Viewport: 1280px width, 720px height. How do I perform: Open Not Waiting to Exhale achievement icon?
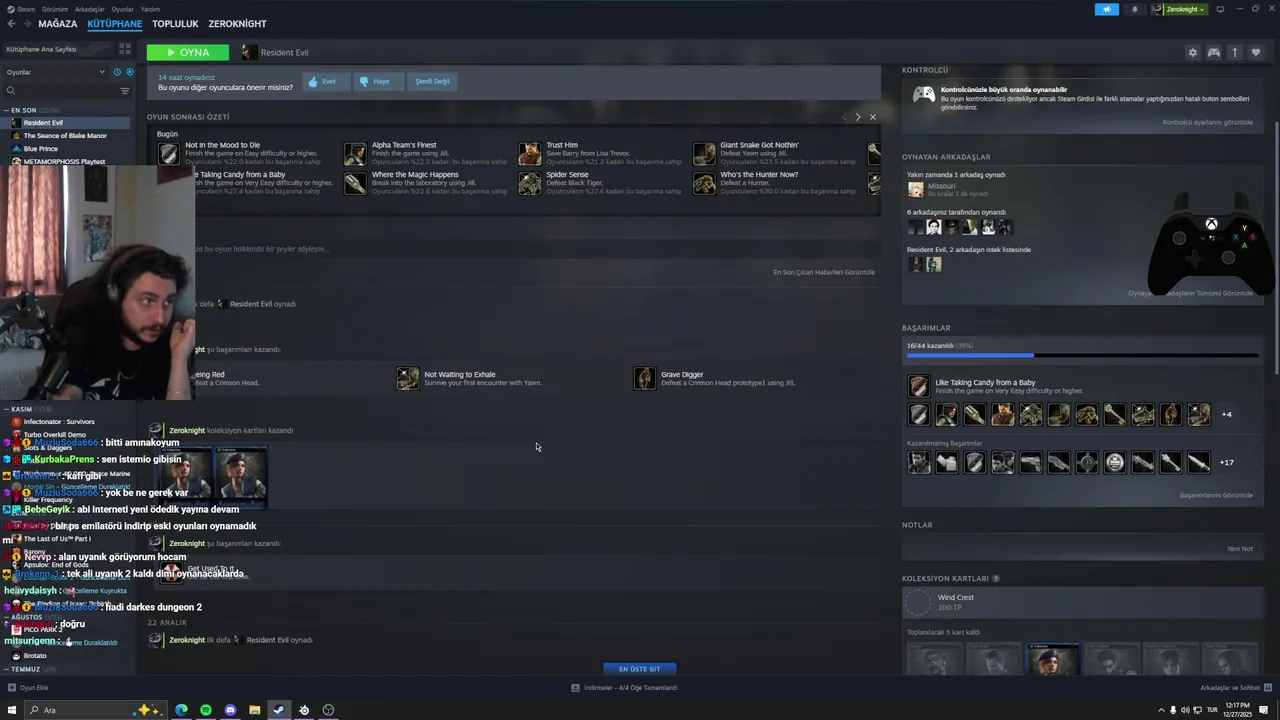[x=408, y=378]
